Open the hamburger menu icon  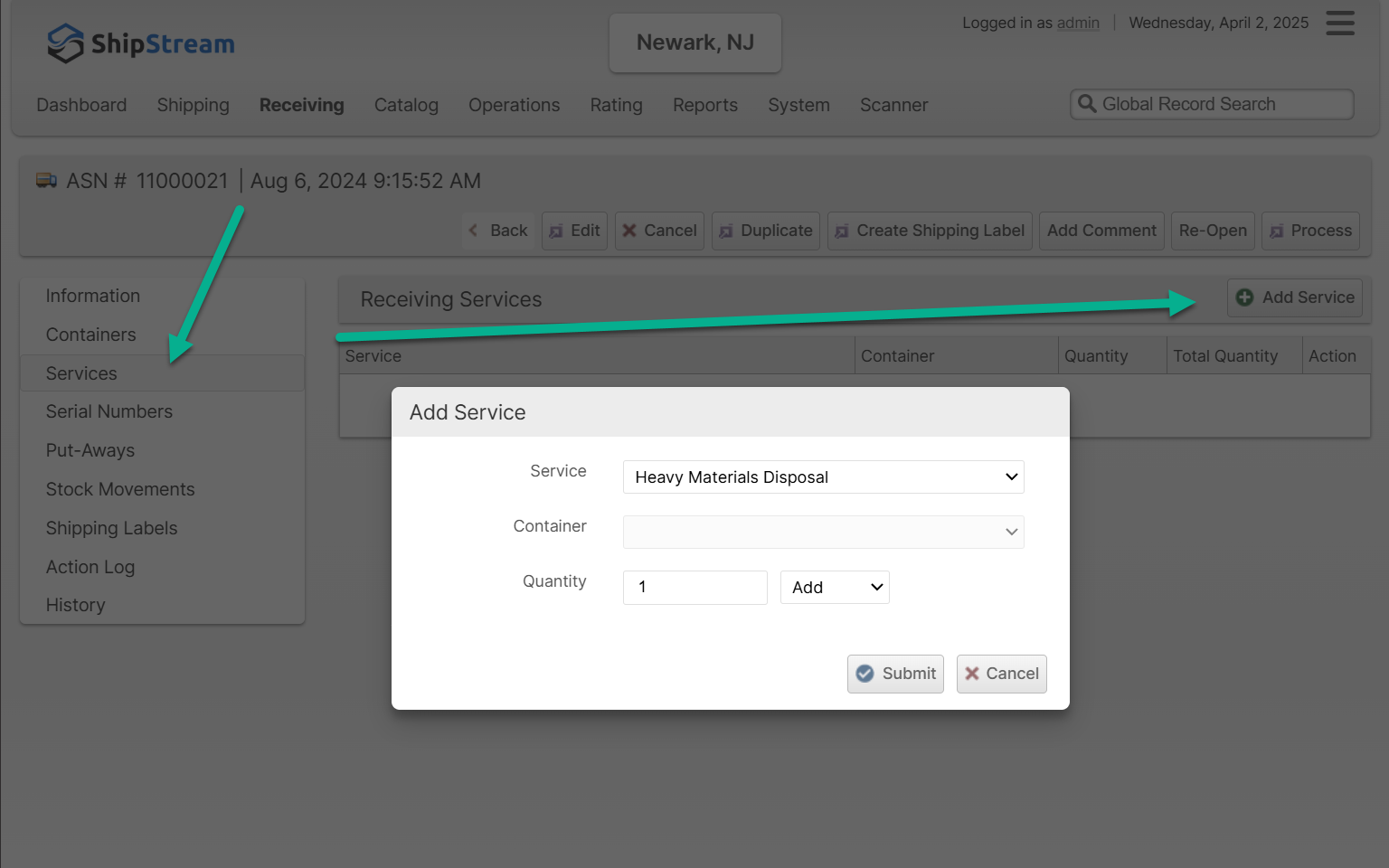pyautogui.click(x=1339, y=24)
